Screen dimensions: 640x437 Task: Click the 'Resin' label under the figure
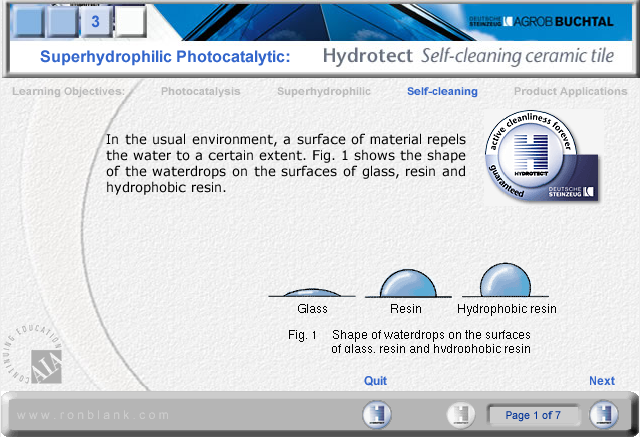coord(406,308)
